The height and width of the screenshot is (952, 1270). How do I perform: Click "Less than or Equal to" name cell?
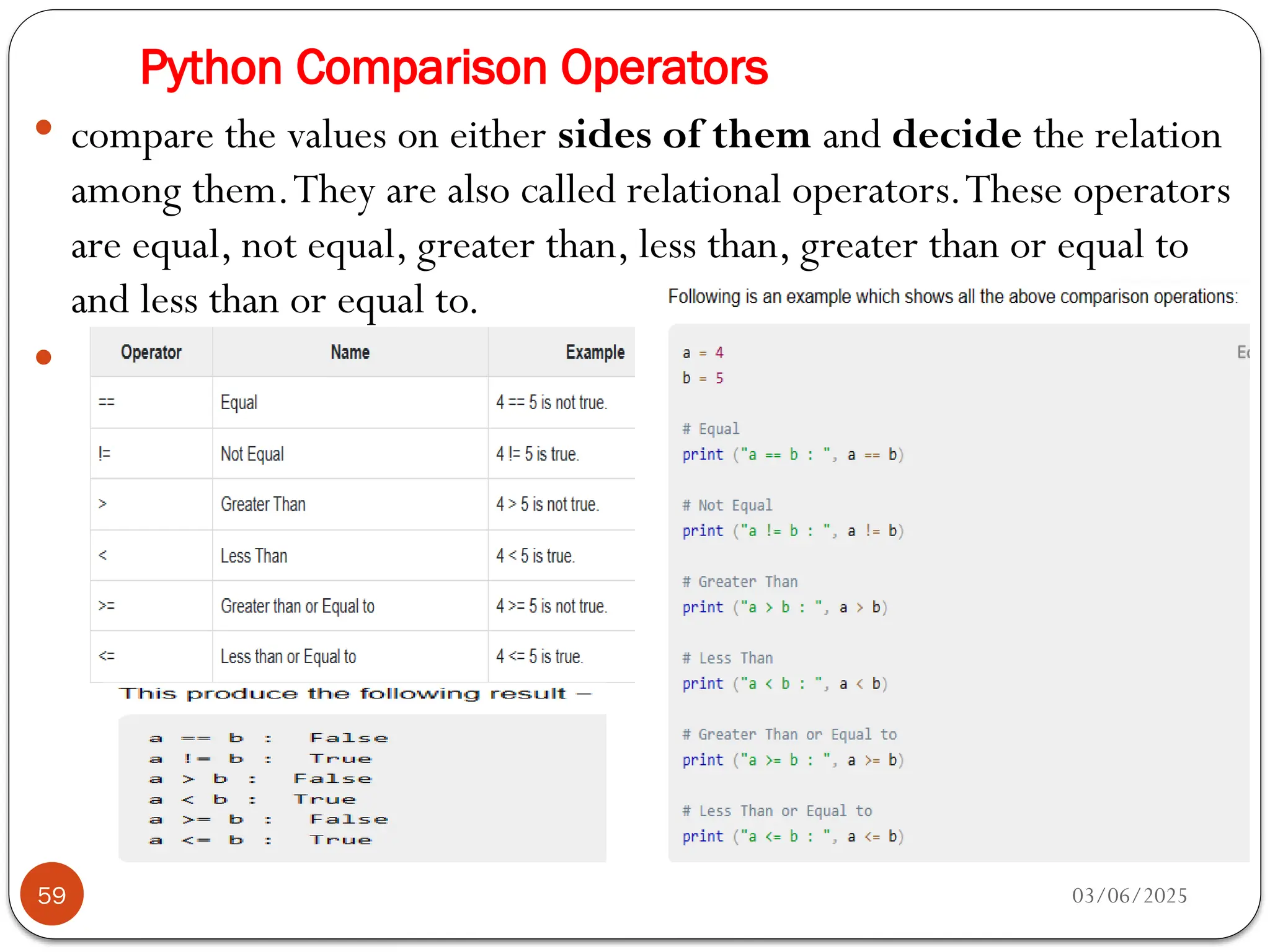[x=350, y=656]
